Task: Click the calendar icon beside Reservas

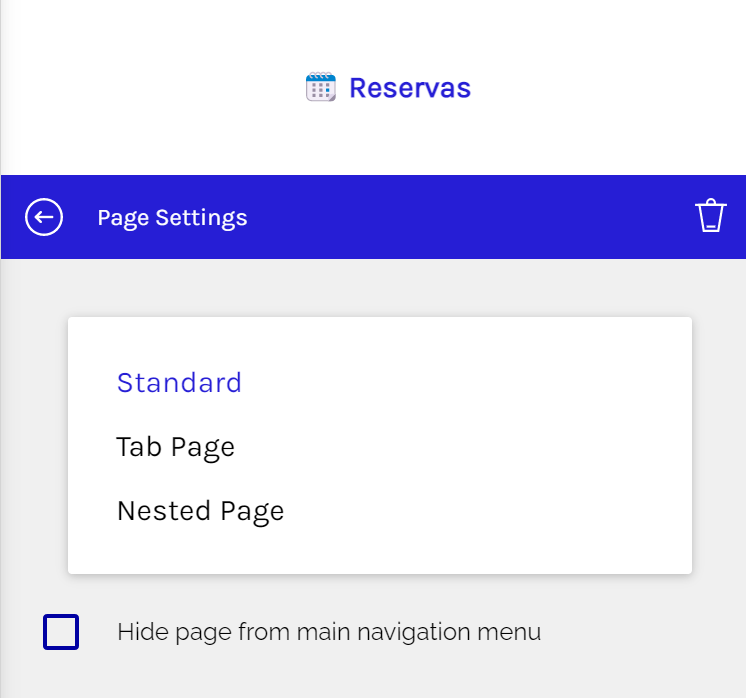Action: click(x=320, y=88)
